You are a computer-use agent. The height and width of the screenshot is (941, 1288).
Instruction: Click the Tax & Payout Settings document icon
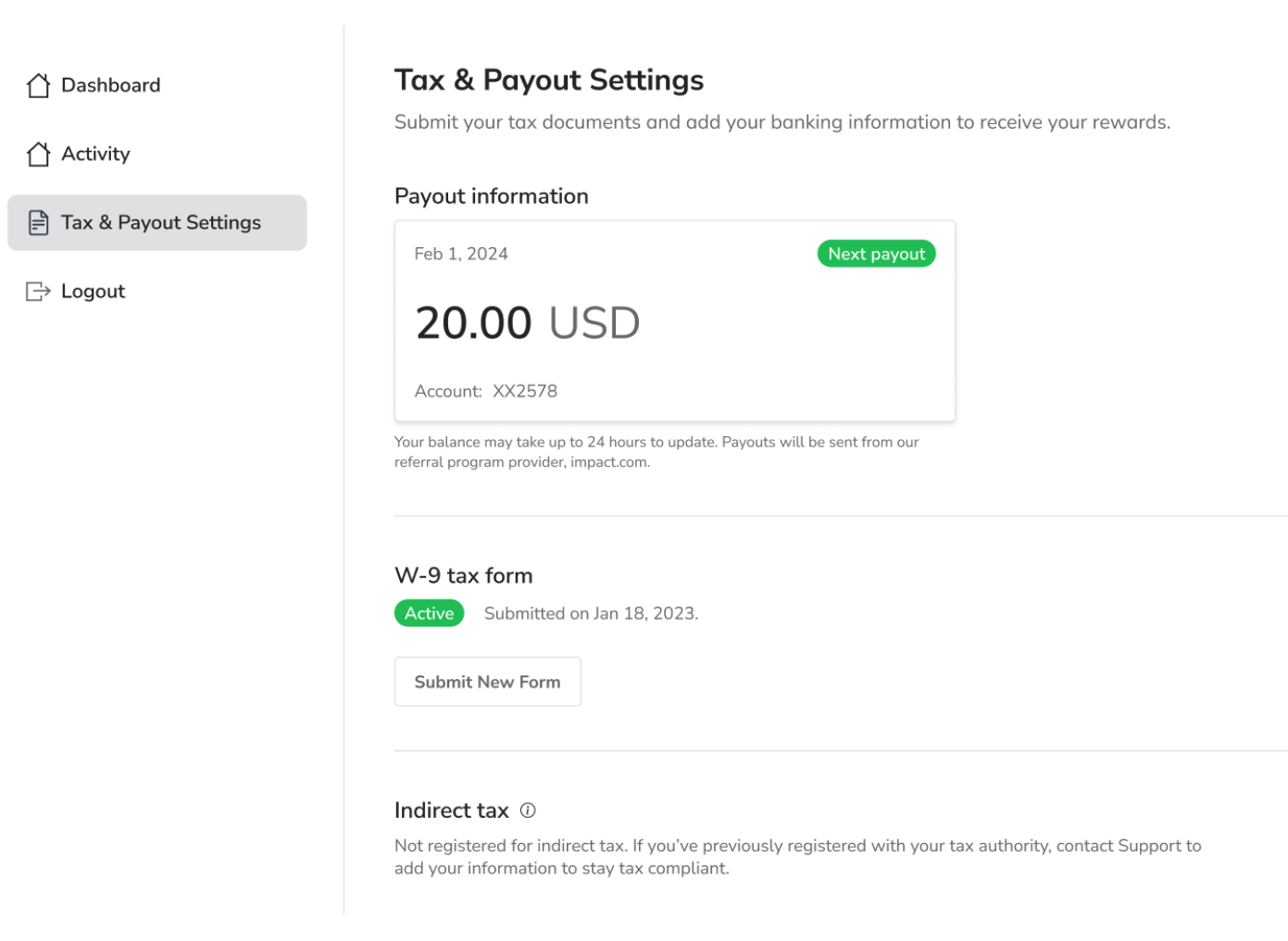pyautogui.click(x=38, y=222)
